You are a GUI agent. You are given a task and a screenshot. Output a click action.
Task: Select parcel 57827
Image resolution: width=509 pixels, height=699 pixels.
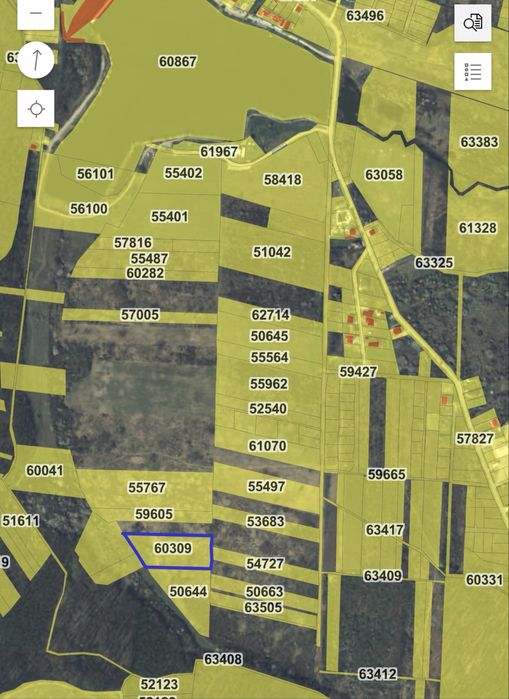[x=475, y=439]
